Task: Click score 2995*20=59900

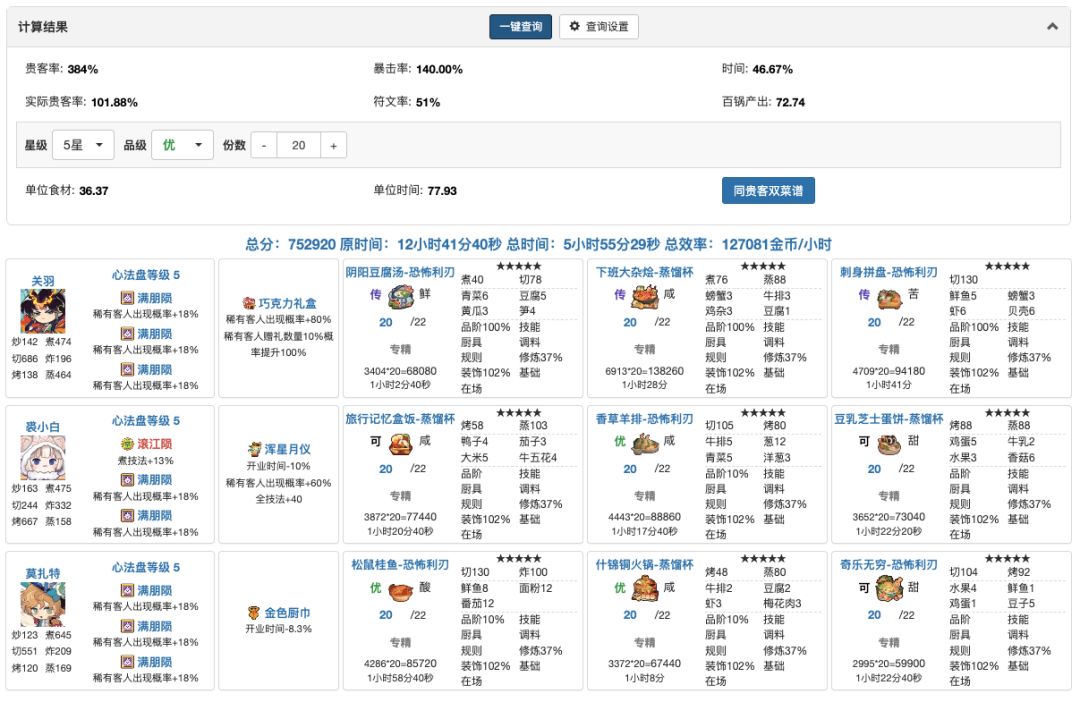Action: click(889, 664)
